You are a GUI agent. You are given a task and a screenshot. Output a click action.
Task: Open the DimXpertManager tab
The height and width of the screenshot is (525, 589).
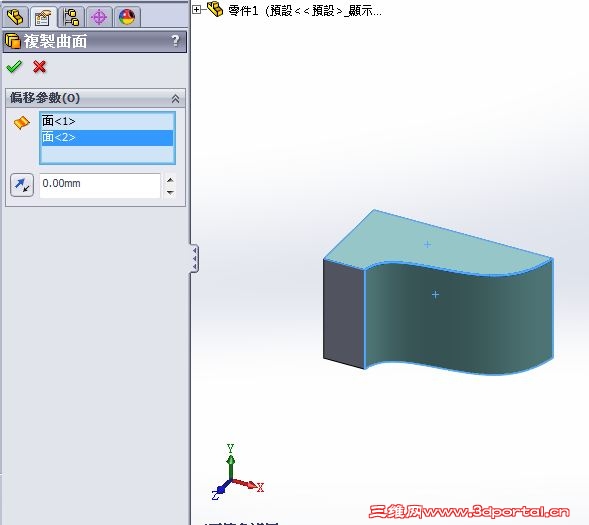(x=99, y=17)
